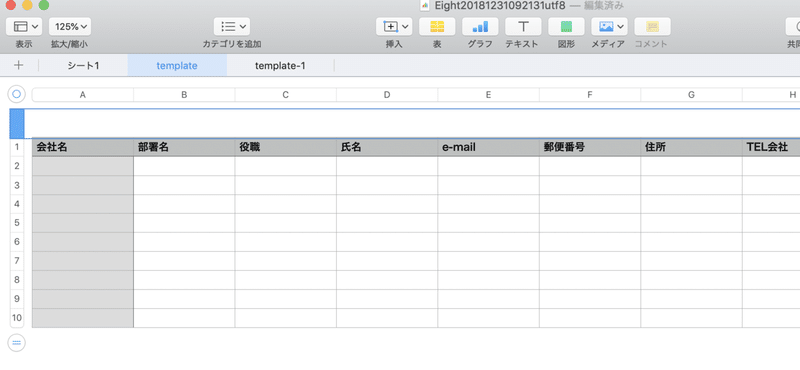Click the 部署名 header cell
This screenshot has height=370, width=800.
tap(184, 147)
